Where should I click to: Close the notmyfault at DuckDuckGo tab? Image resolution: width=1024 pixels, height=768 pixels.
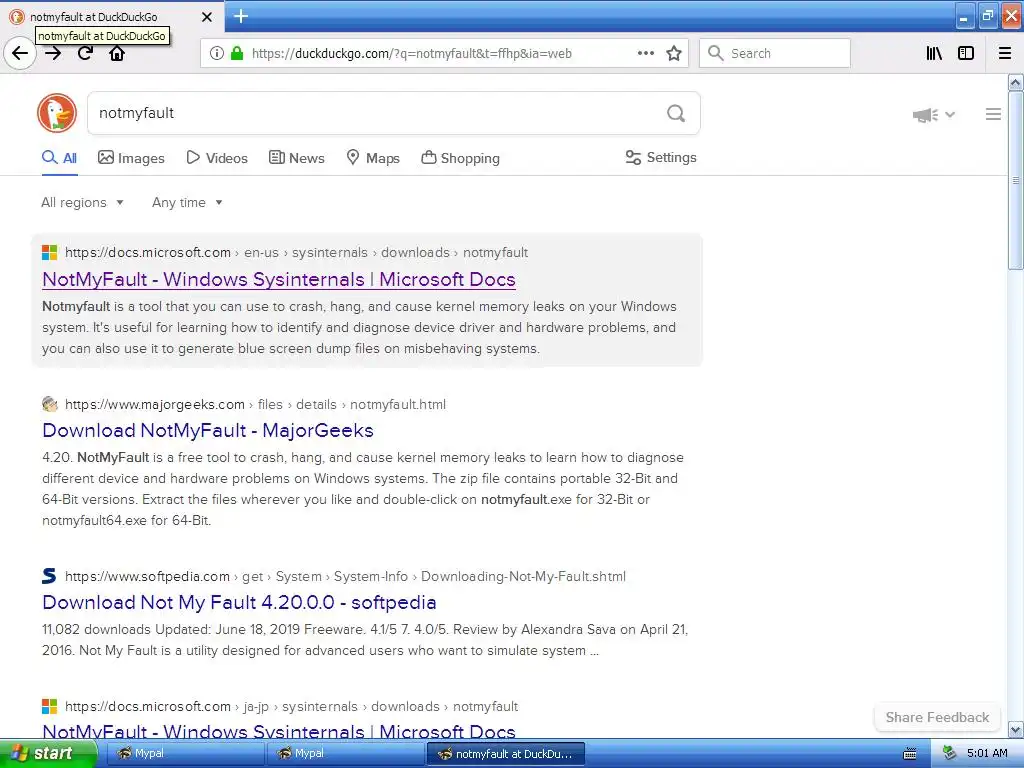click(207, 17)
